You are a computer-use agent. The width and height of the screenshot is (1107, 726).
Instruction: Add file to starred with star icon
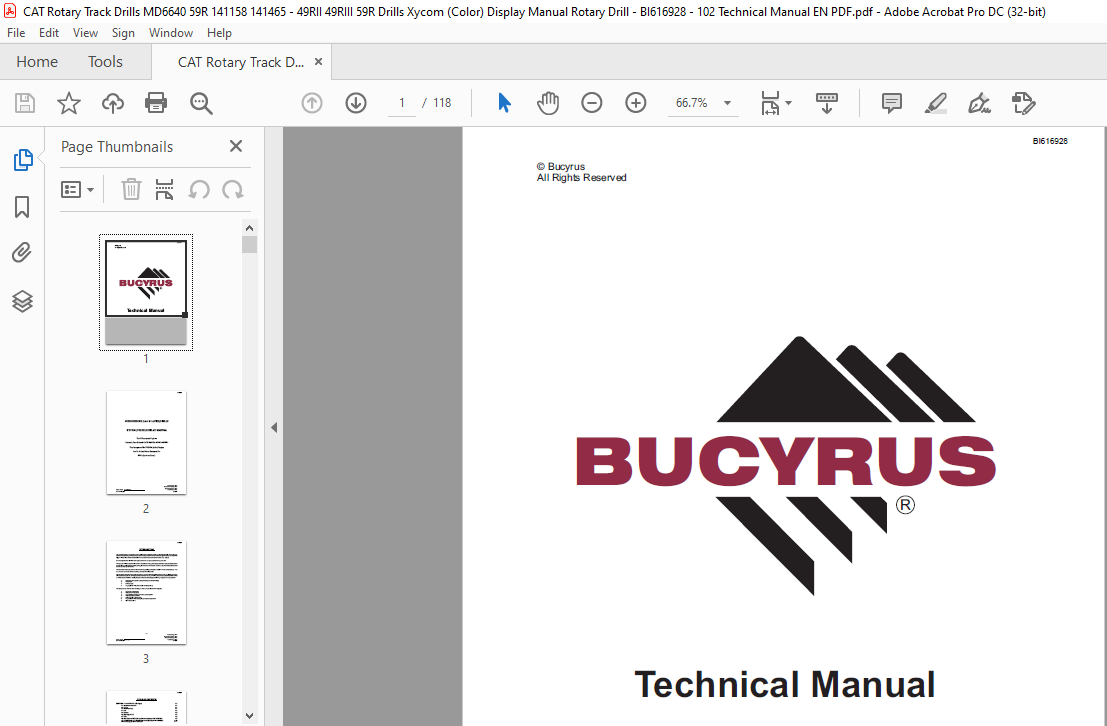pos(68,103)
